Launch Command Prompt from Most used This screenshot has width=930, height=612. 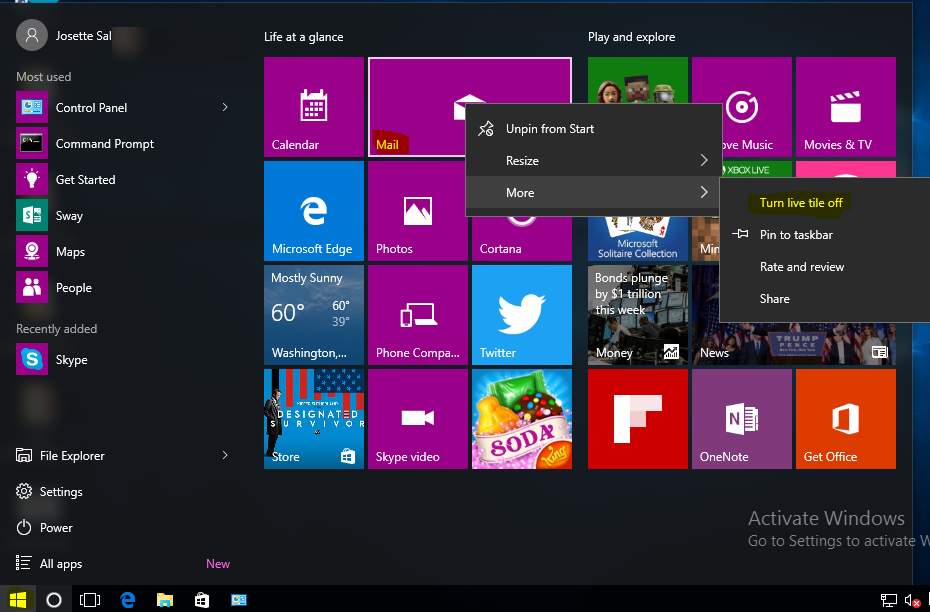coord(123,144)
